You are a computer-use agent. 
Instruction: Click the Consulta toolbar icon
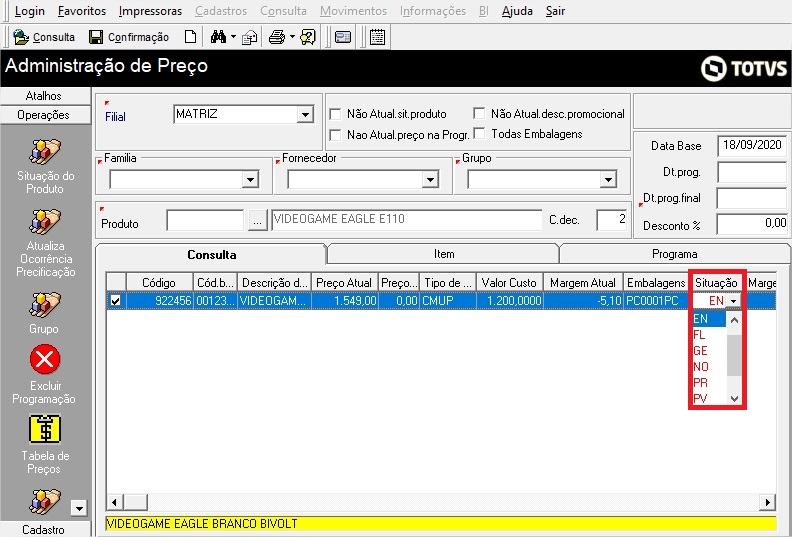pyautogui.click(x=21, y=37)
